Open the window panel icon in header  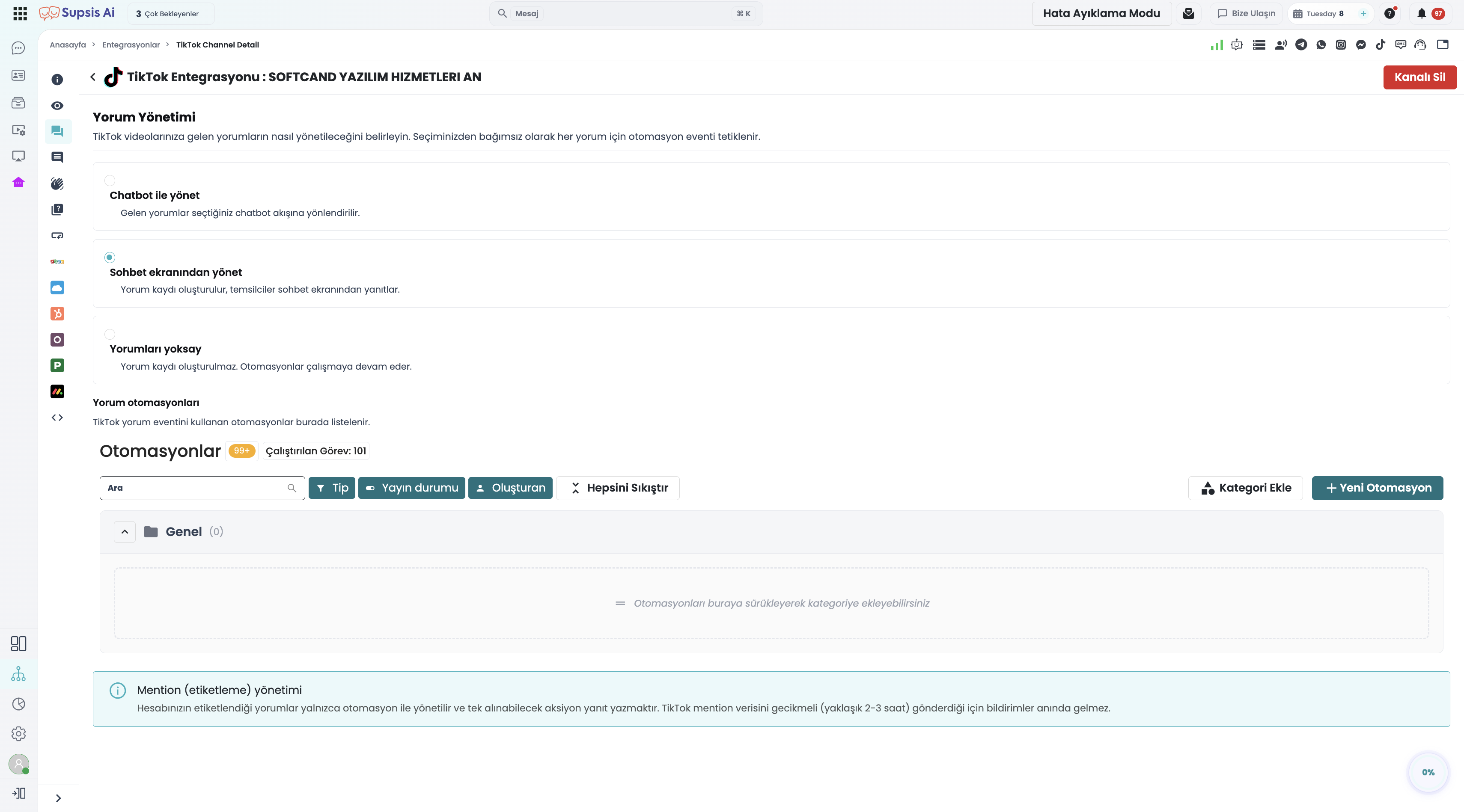(1443, 45)
